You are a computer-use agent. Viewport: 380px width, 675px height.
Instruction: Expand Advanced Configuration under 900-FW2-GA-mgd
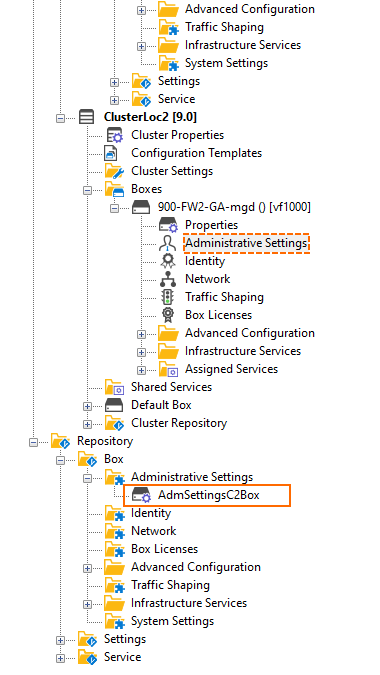[x=141, y=334]
